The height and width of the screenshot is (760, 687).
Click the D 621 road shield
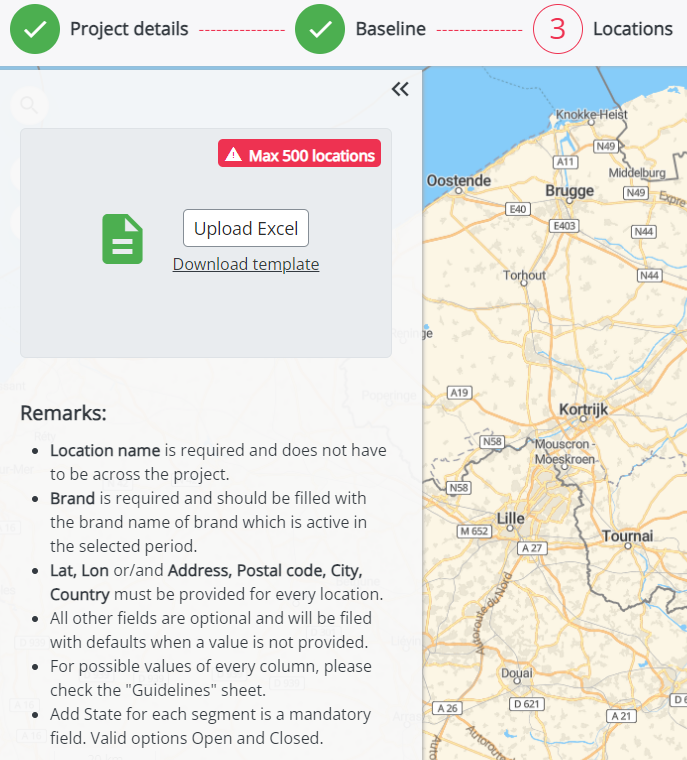click(x=527, y=704)
